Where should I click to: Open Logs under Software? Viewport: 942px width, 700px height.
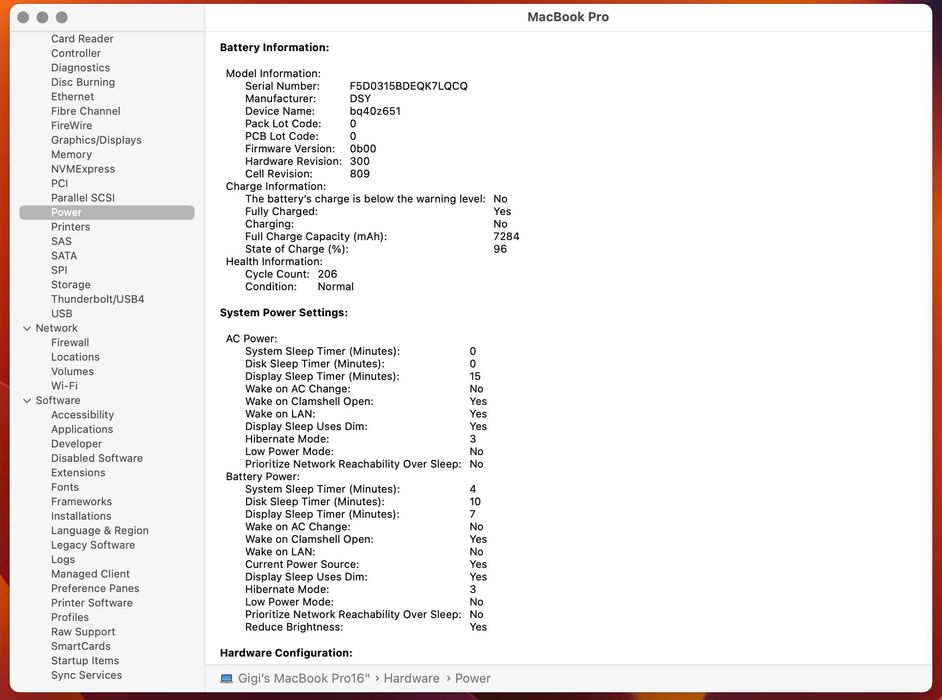point(63,559)
